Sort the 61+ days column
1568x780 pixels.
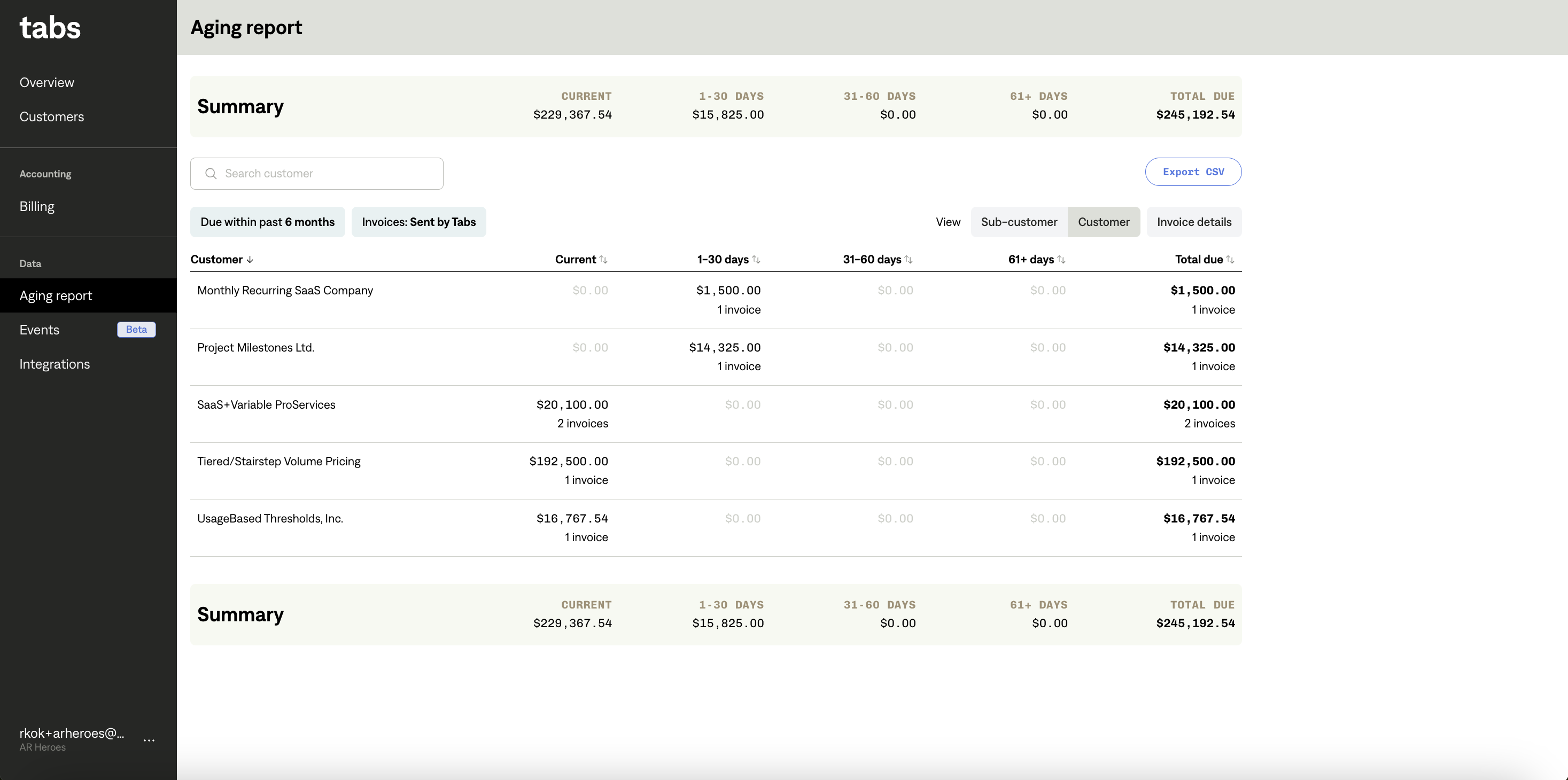[x=1061, y=260]
